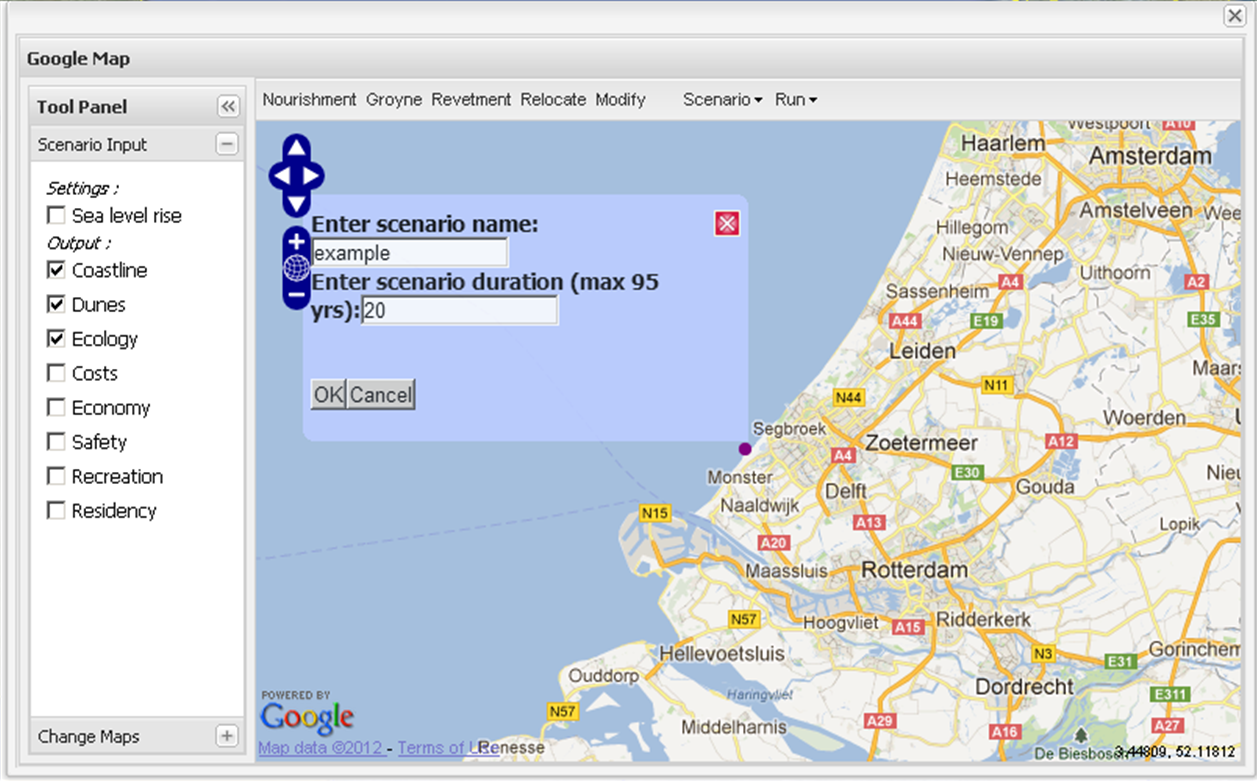Viewport: 1257px width, 781px height.
Task: Open the Map data ©2012 link
Action: tap(322, 748)
